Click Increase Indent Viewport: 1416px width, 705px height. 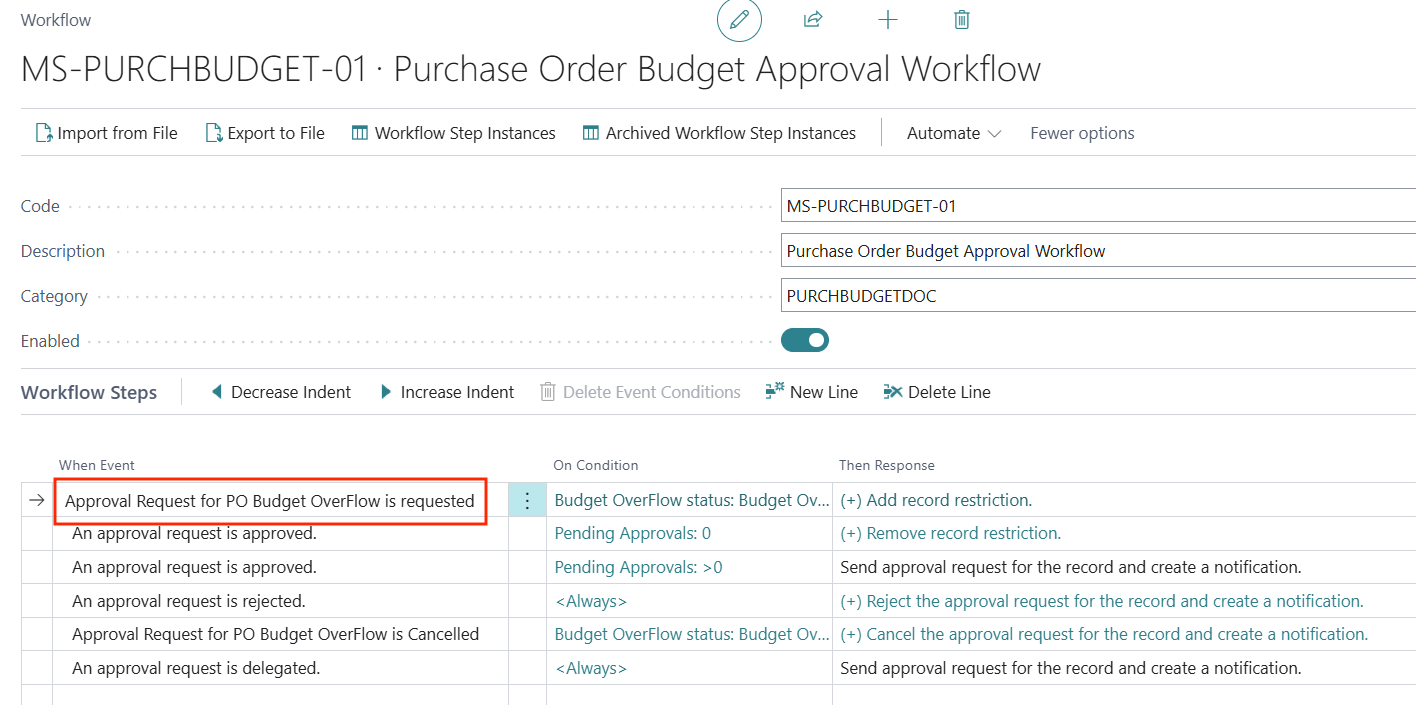[x=446, y=392]
